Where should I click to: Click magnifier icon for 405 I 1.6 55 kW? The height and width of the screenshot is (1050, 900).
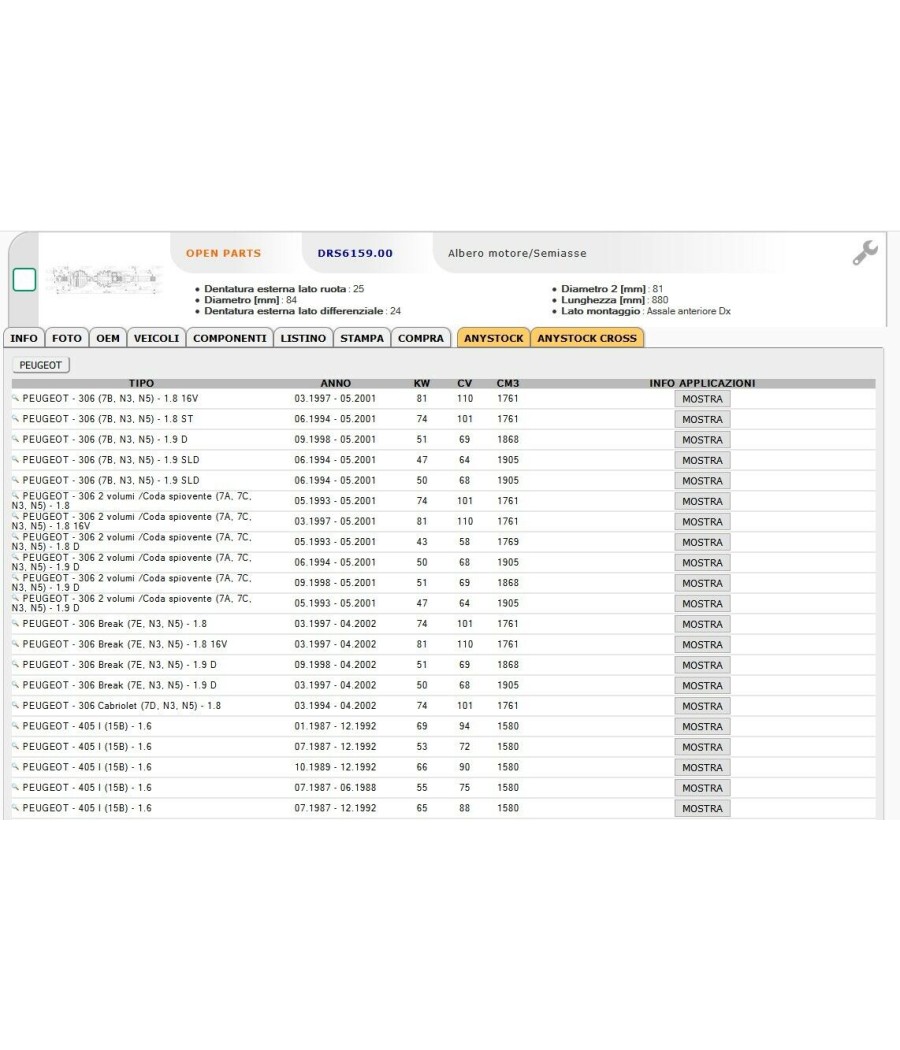(x=15, y=787)
